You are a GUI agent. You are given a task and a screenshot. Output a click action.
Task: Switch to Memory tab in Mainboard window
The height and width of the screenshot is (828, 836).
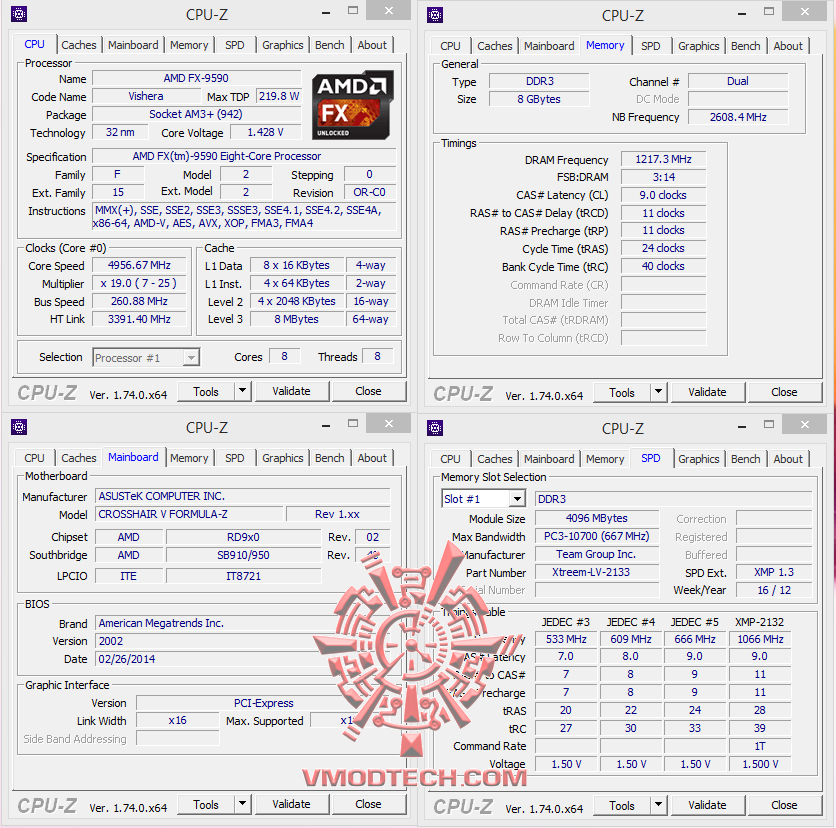pyautogui.click(x=189, y=458)
